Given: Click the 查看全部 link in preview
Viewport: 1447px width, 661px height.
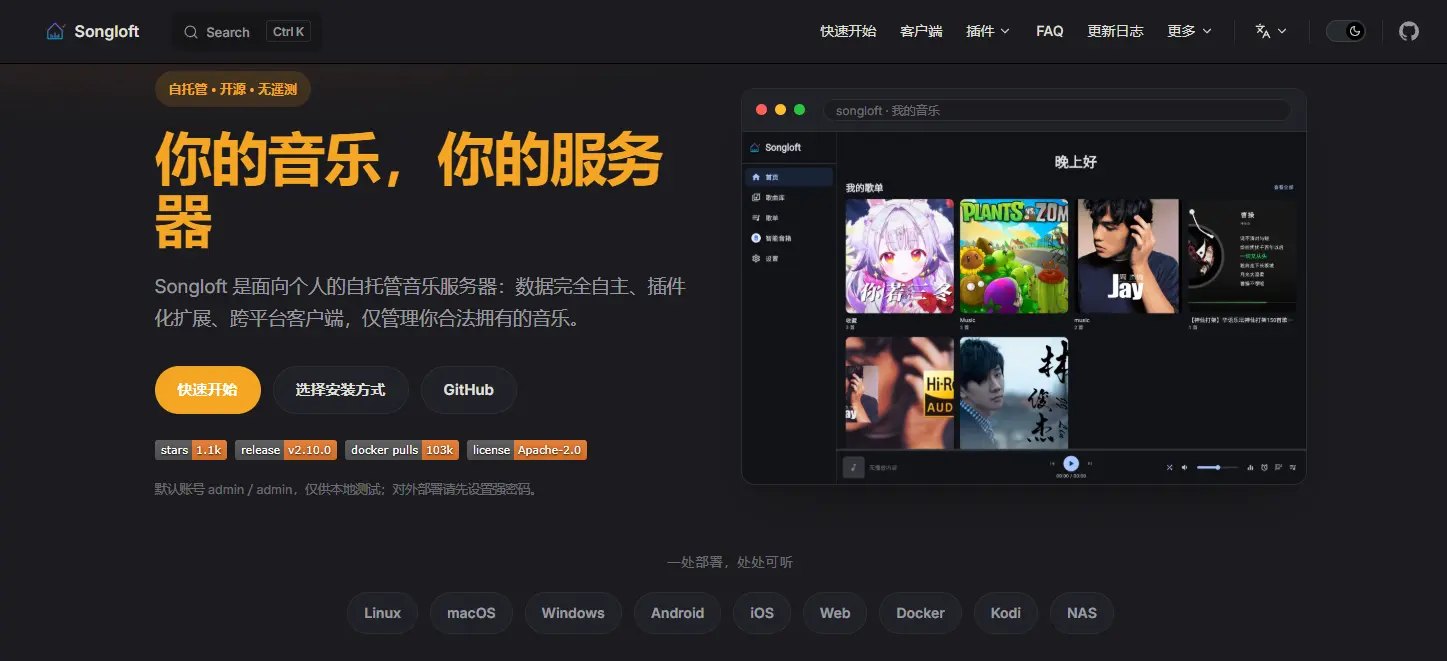Looking at the screenshot, I should 1283,187.
